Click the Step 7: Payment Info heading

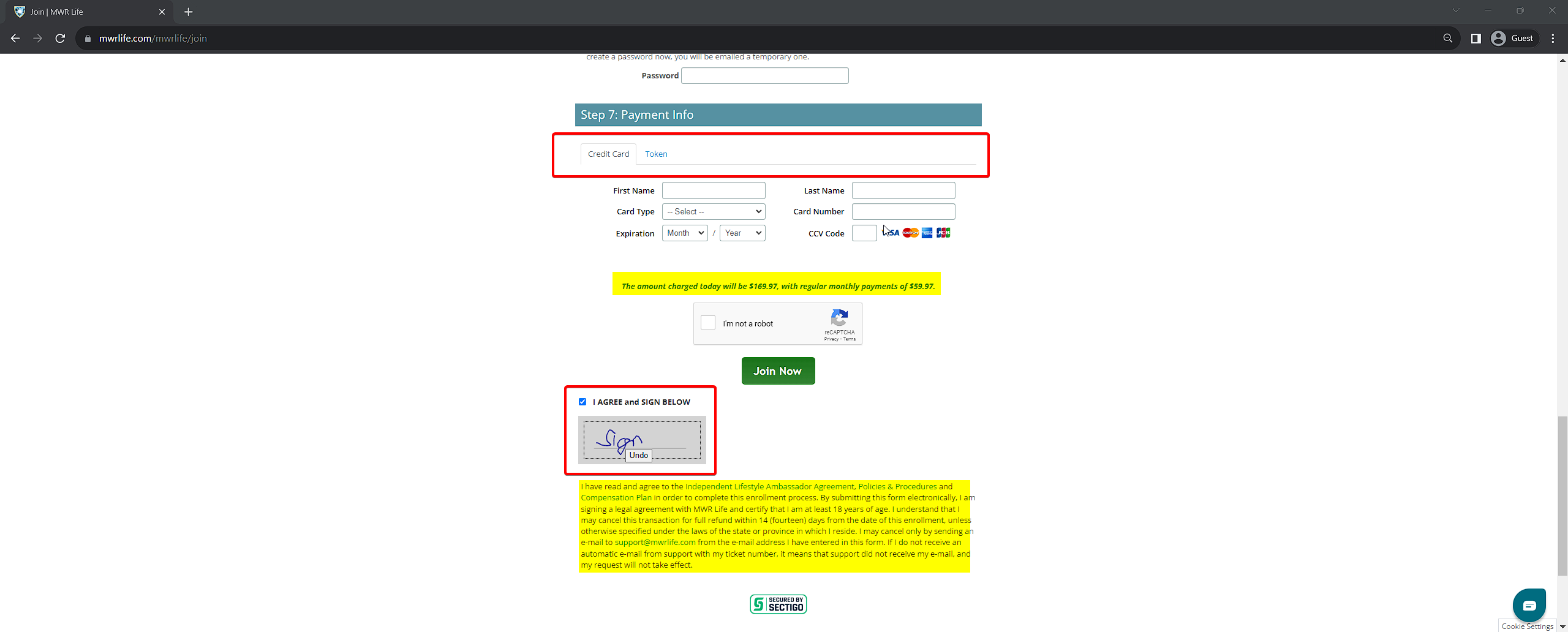[x=637, y=115]
